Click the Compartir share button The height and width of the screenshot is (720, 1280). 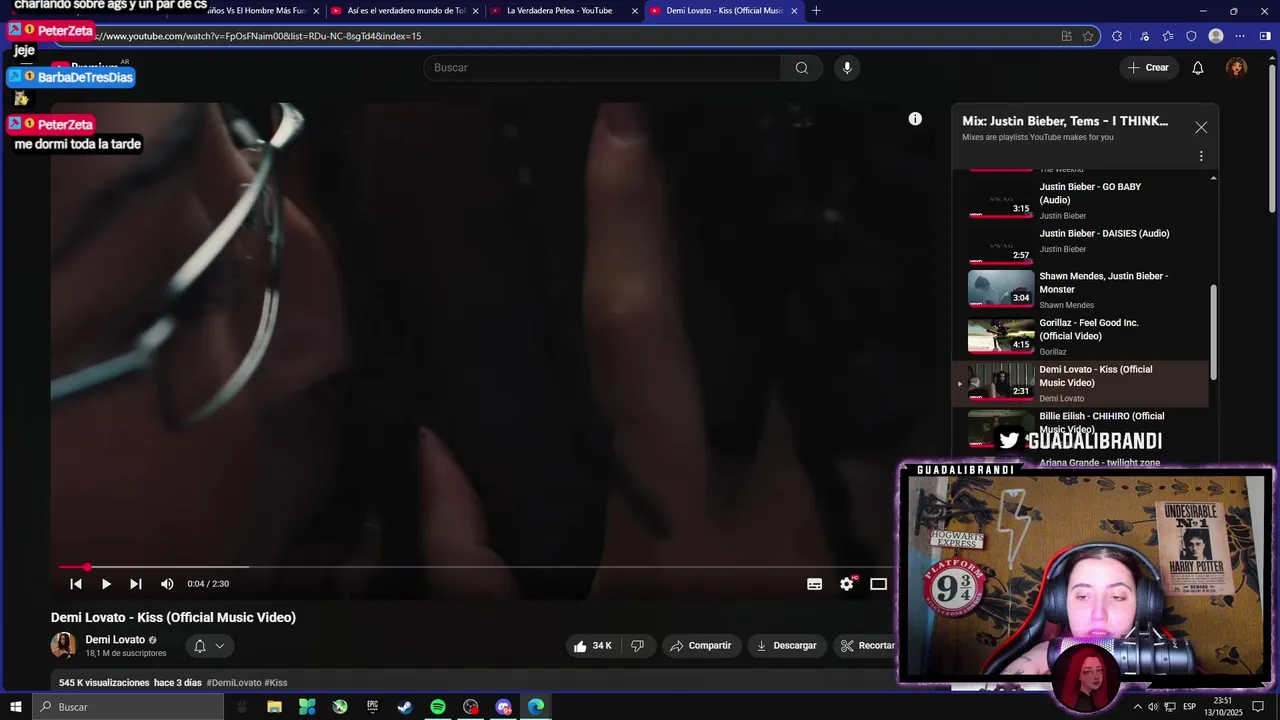click(x=701, y=646)
